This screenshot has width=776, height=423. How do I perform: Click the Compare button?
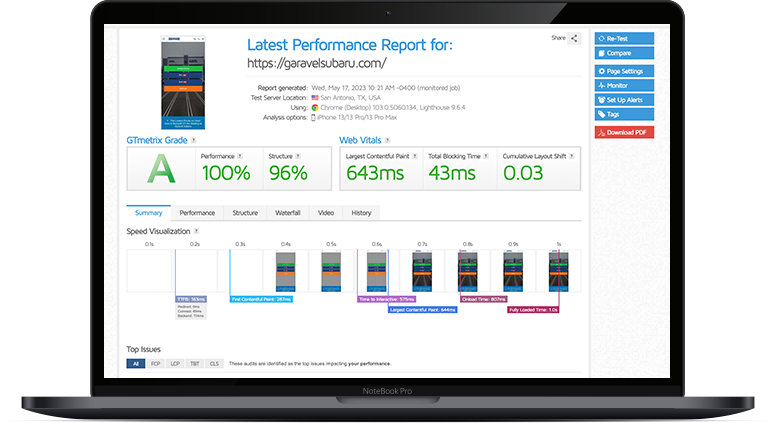(624, 53)
